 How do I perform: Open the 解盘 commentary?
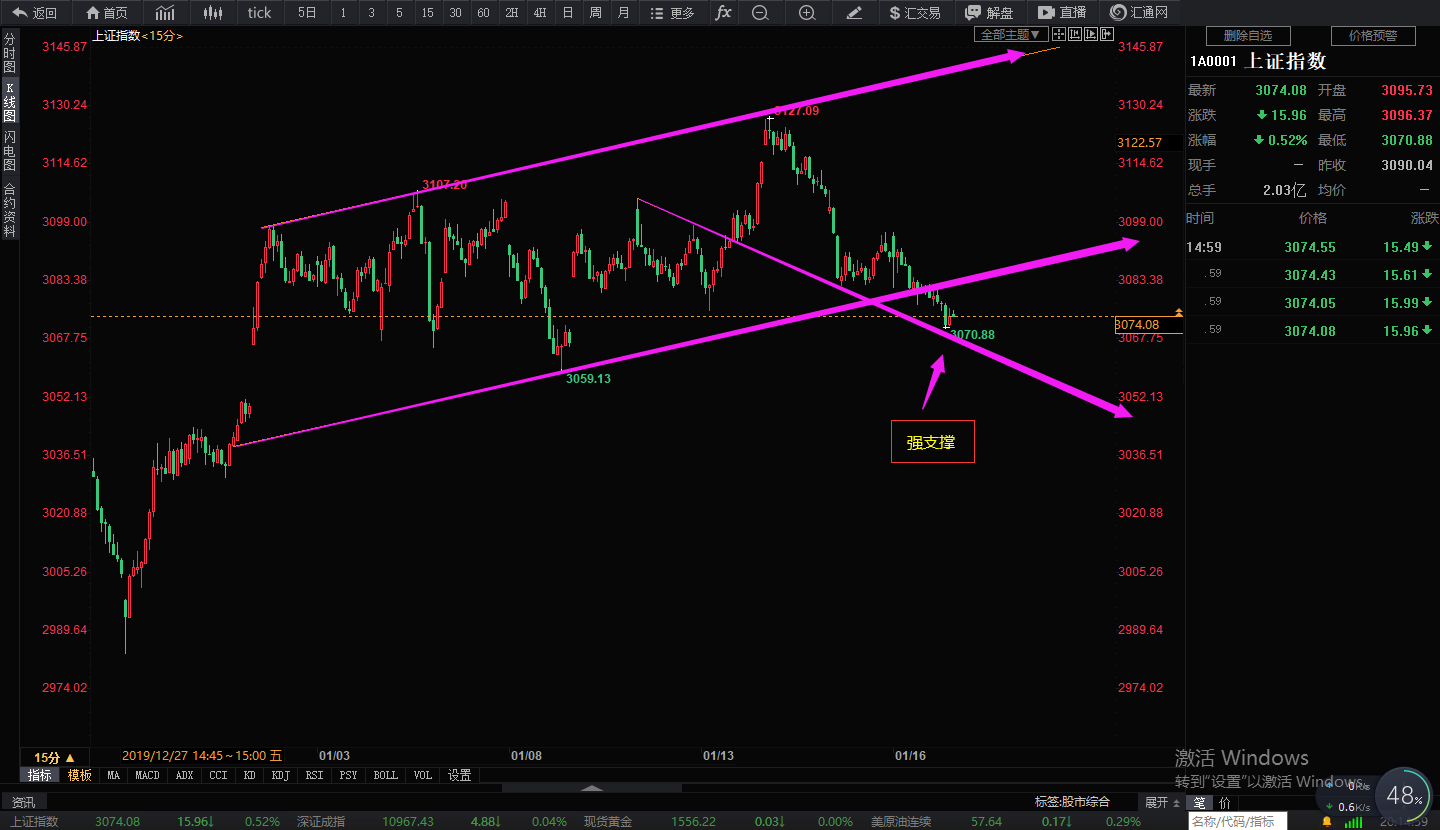click(989, 13)
